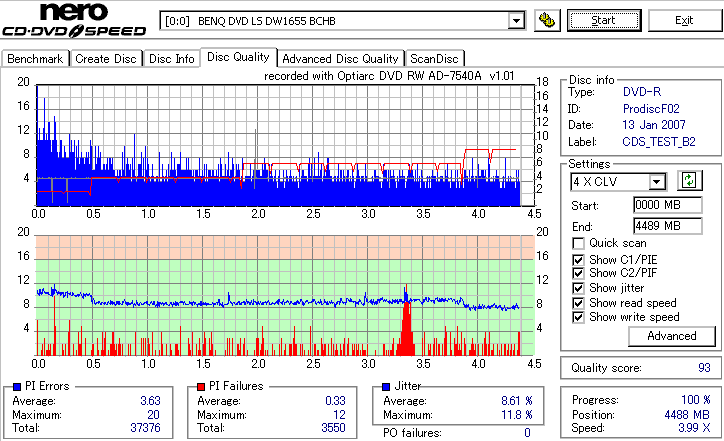The width and height of the screenshot is (724, 441).
Task: Click the drive options icon next to Start
Action: pyautogui.click(x=547, y=21)
